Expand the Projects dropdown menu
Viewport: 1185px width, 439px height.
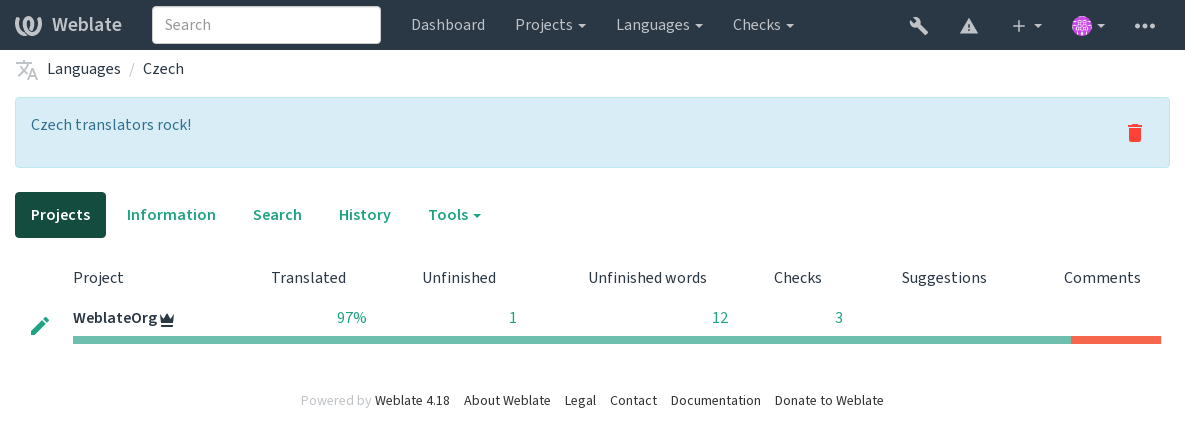[550, 25]
